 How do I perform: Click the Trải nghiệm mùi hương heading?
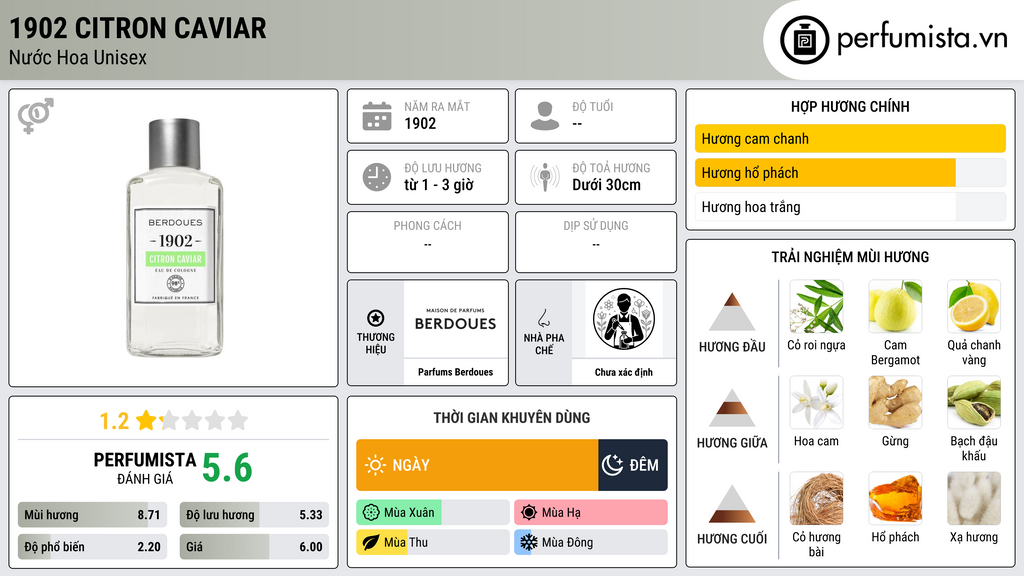click(x=850, y=257)
